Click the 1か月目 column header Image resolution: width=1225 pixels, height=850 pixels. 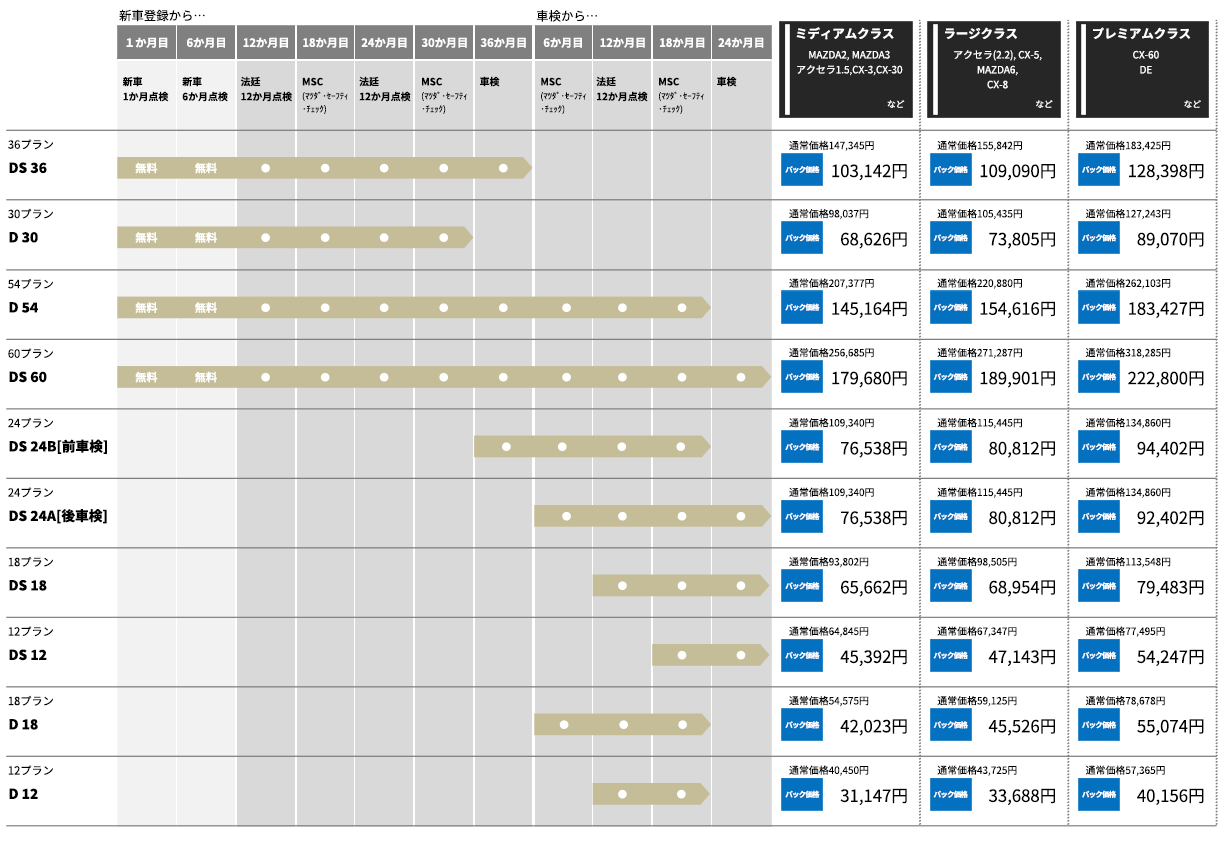[x=147, y=43]
